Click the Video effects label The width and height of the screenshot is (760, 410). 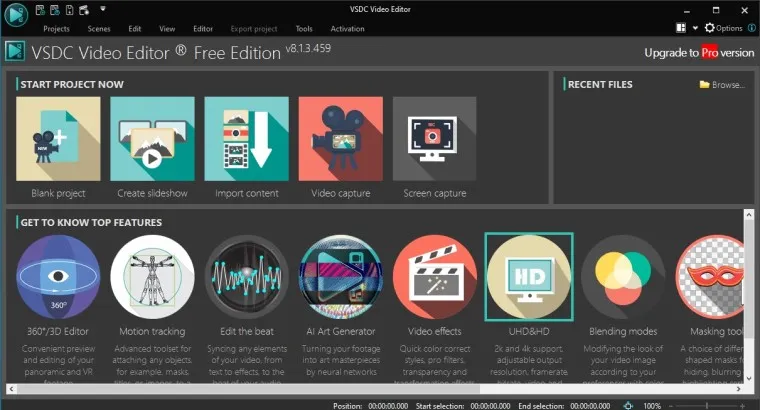(x=435, y=331)
